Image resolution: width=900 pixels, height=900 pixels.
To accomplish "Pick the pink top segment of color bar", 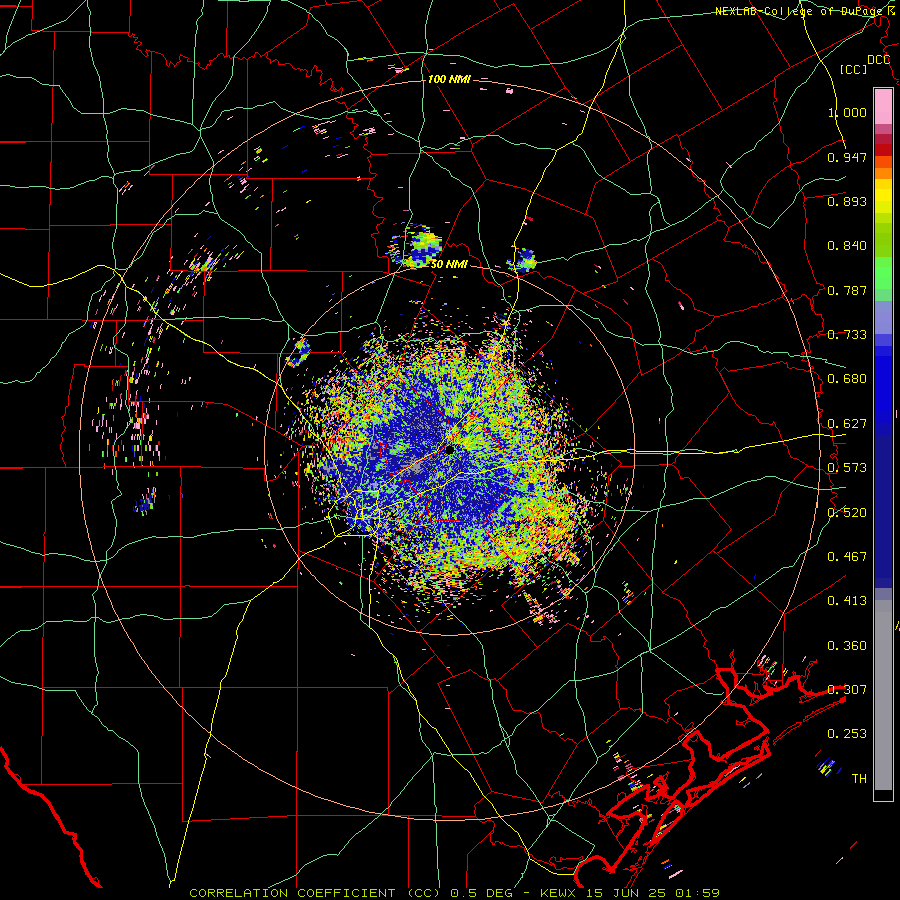I will (883, 107).
